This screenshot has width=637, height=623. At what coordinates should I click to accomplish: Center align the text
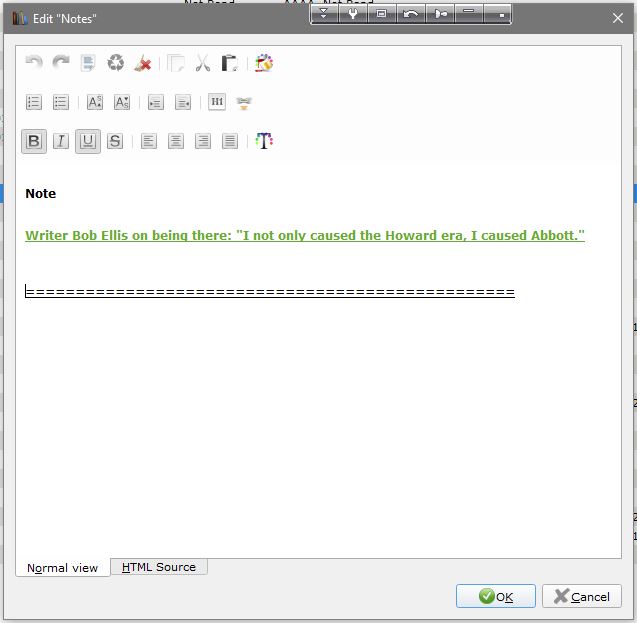(x=176, y=141)
